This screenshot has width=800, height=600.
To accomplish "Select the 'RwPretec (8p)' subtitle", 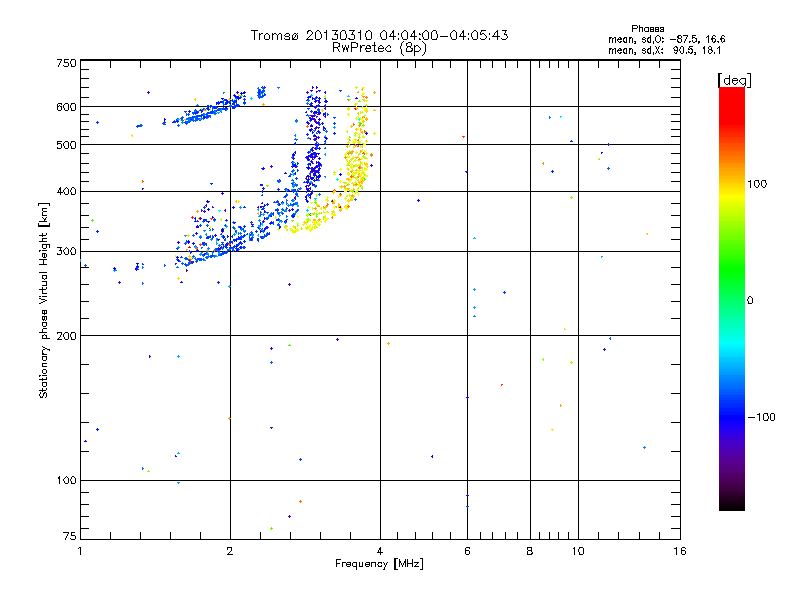I will pos(379,48).
